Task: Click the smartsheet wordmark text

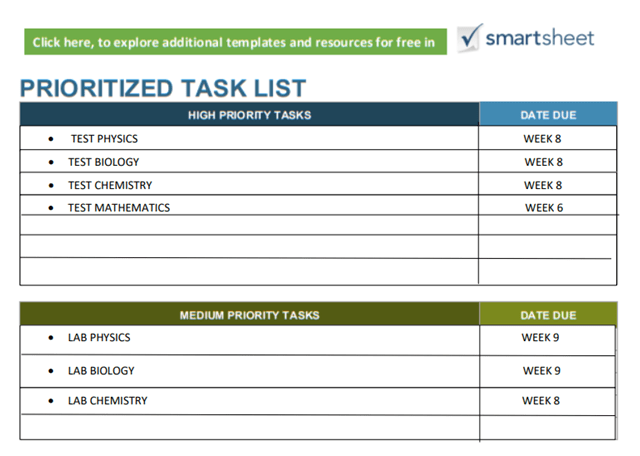Action: click(540, 38)
